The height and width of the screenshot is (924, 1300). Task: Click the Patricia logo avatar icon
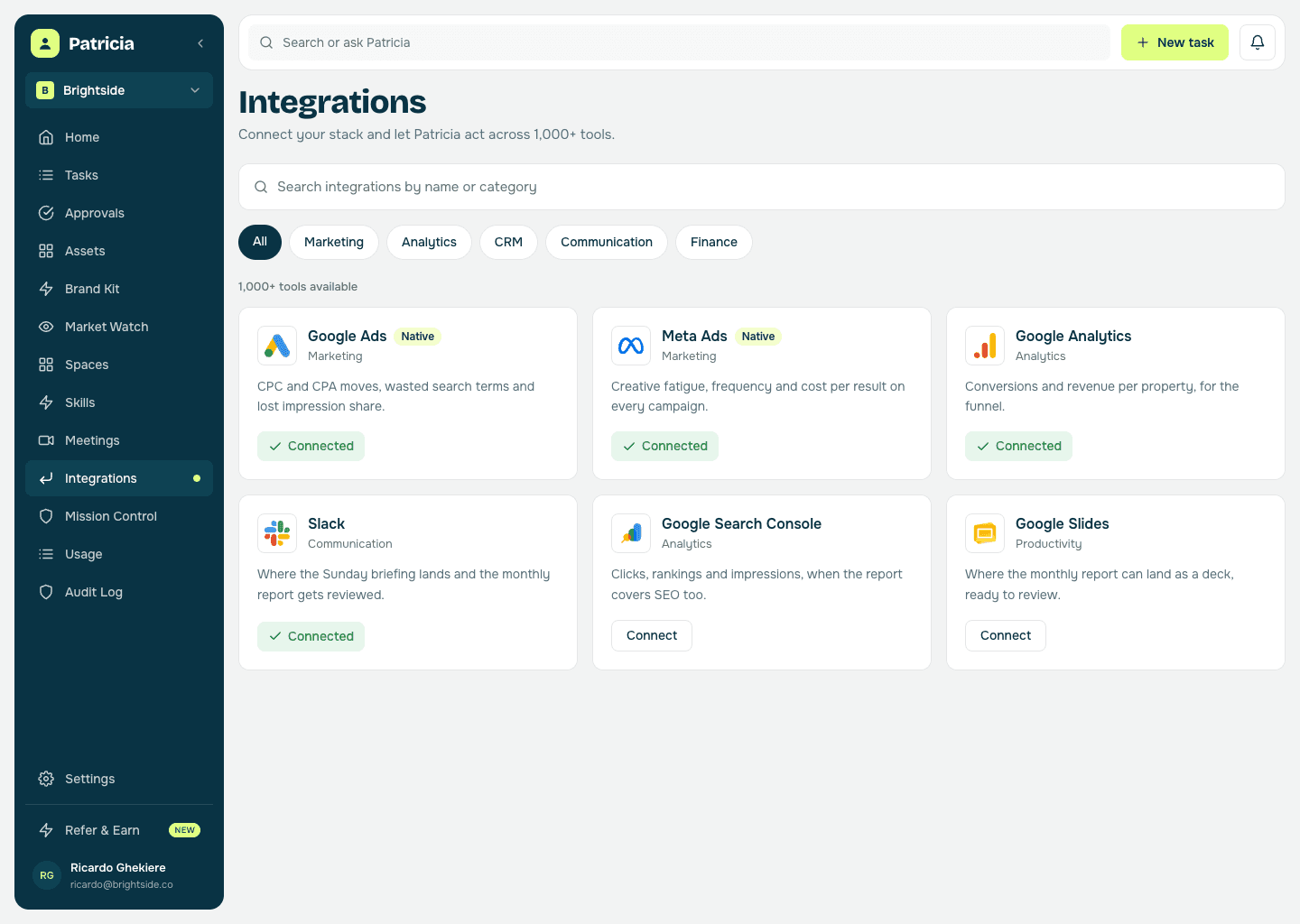45,43
